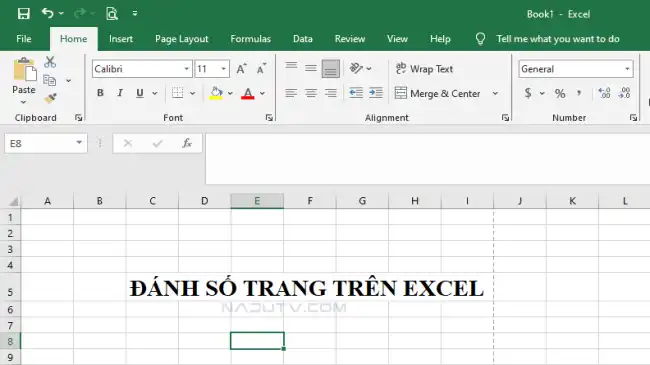Toggle Underline formatting
The image size is (650, 365).
coord(140,93)
